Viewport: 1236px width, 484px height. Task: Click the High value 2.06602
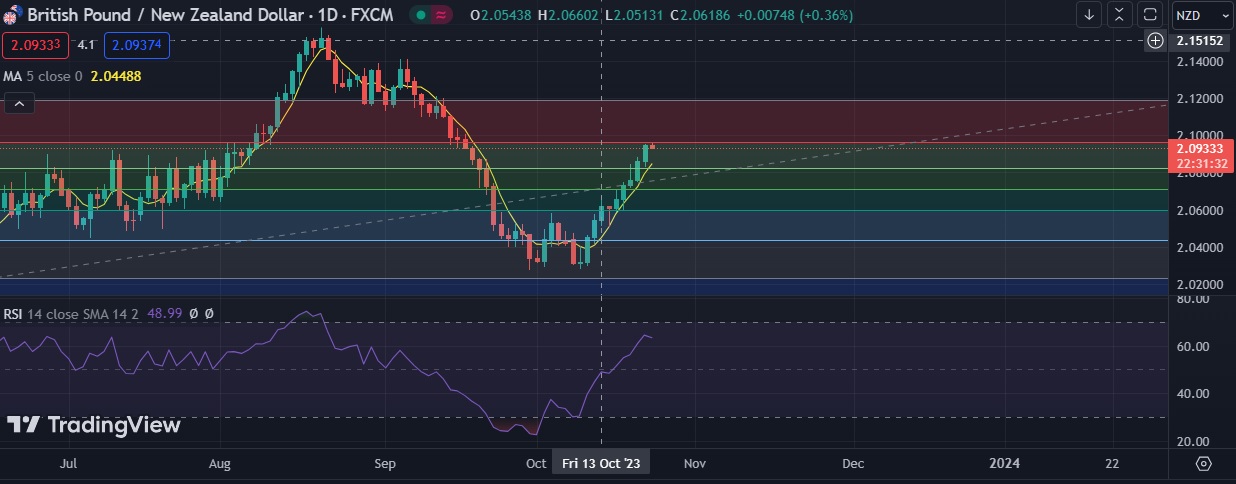pyautogui.click(x=574, y=15)
